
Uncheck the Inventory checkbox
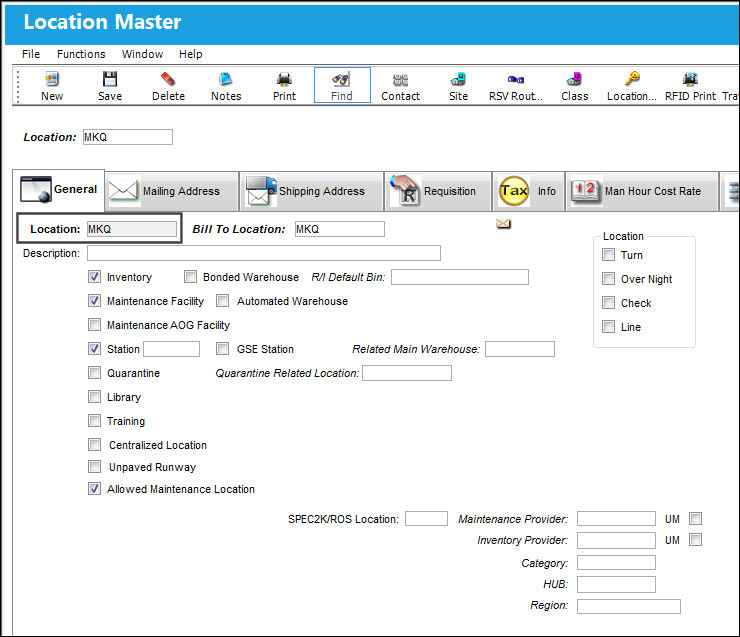(x=94, y=277)
